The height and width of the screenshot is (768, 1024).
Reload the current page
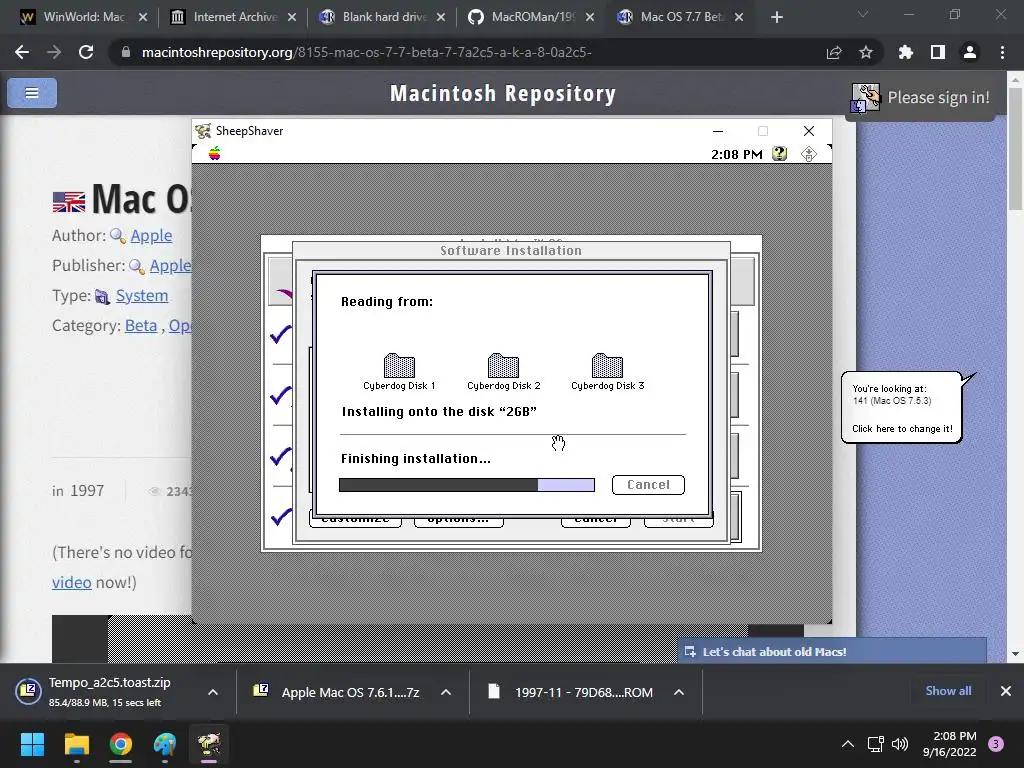click(86, 52)
